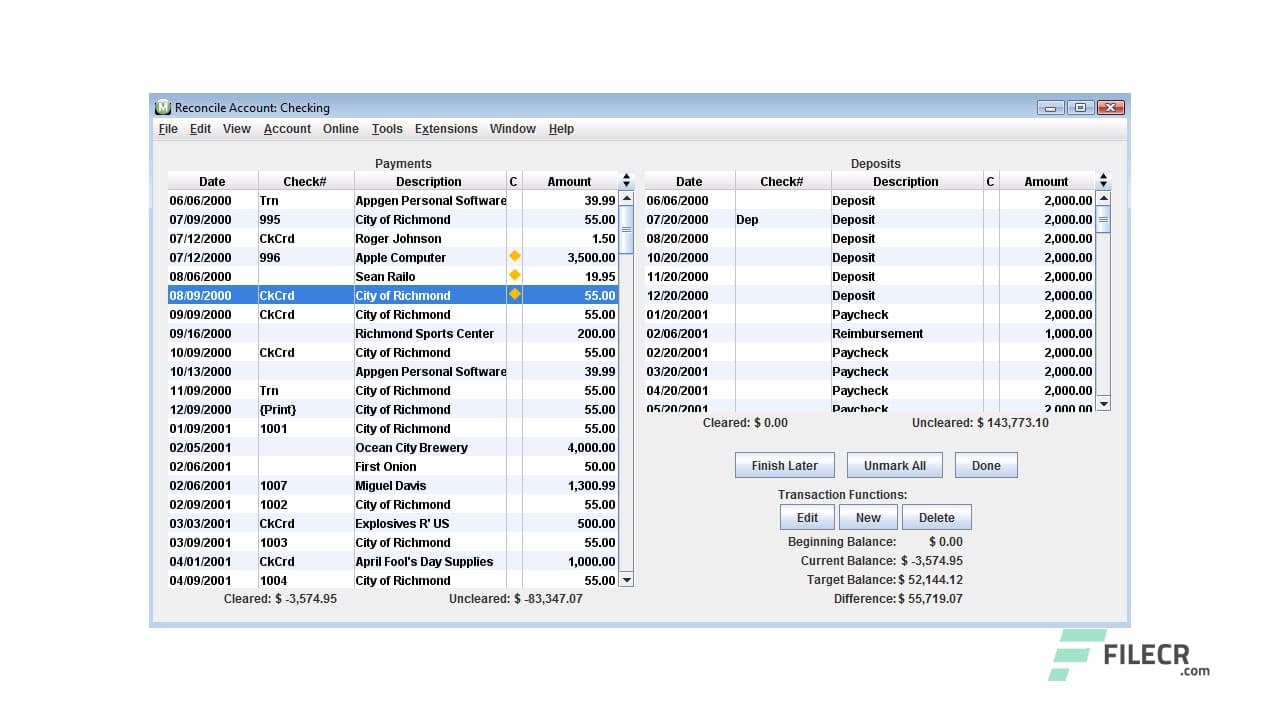The image size is (1280, 720).
Task: Unmark cleared diamond on Sean Railo payment
Action: pos(514,276)
